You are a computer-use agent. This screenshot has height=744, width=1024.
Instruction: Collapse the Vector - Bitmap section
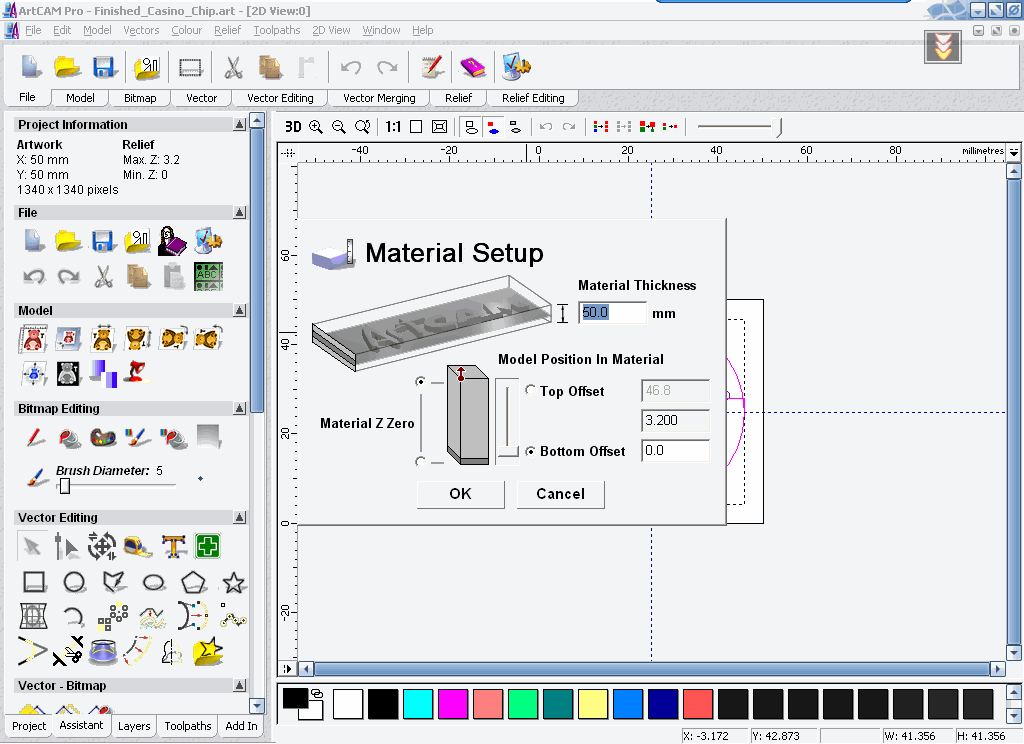(240, 685)
